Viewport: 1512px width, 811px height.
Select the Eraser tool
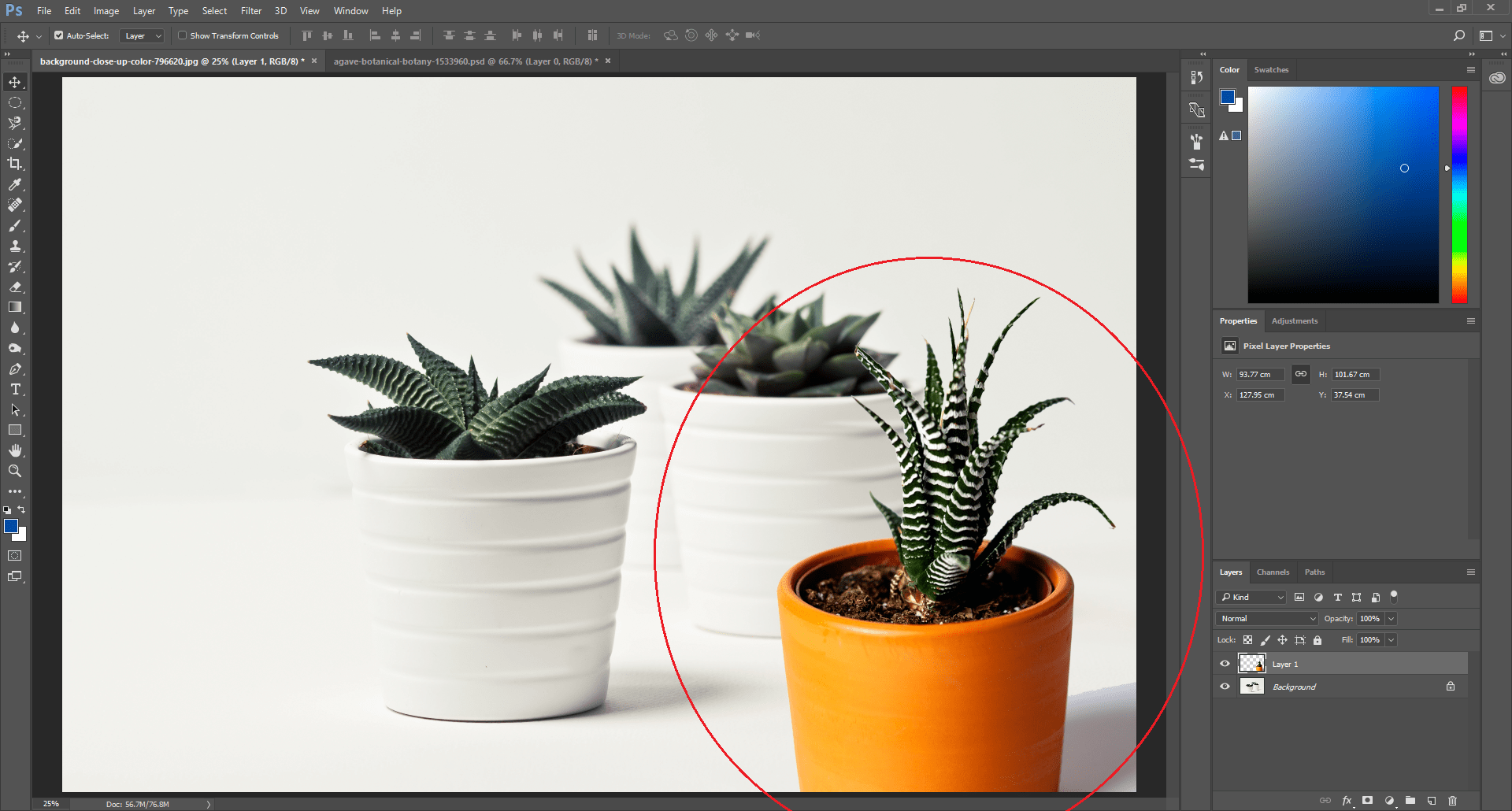pos(15,287)
